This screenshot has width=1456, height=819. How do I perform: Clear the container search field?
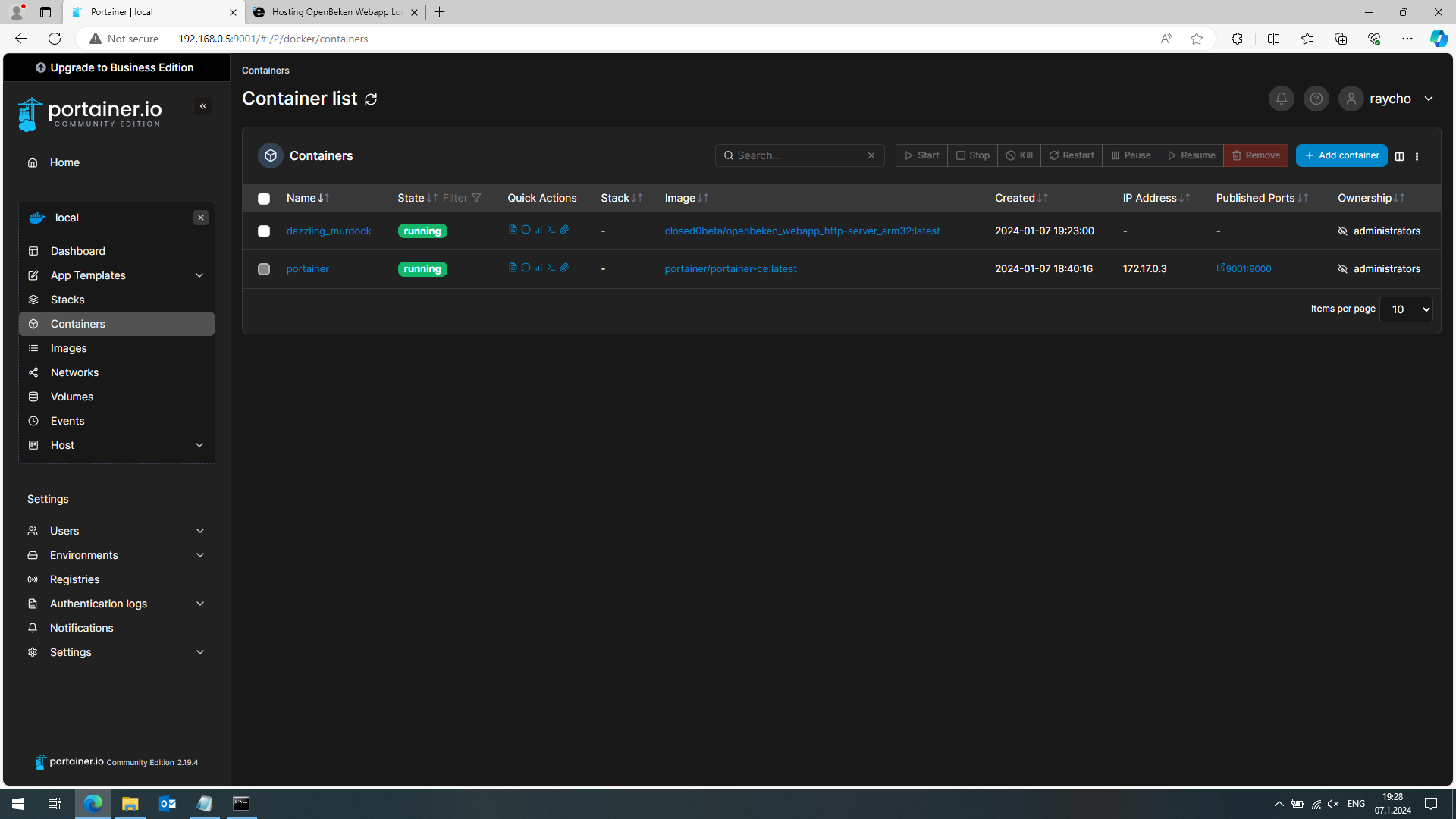tap(871, 155)
